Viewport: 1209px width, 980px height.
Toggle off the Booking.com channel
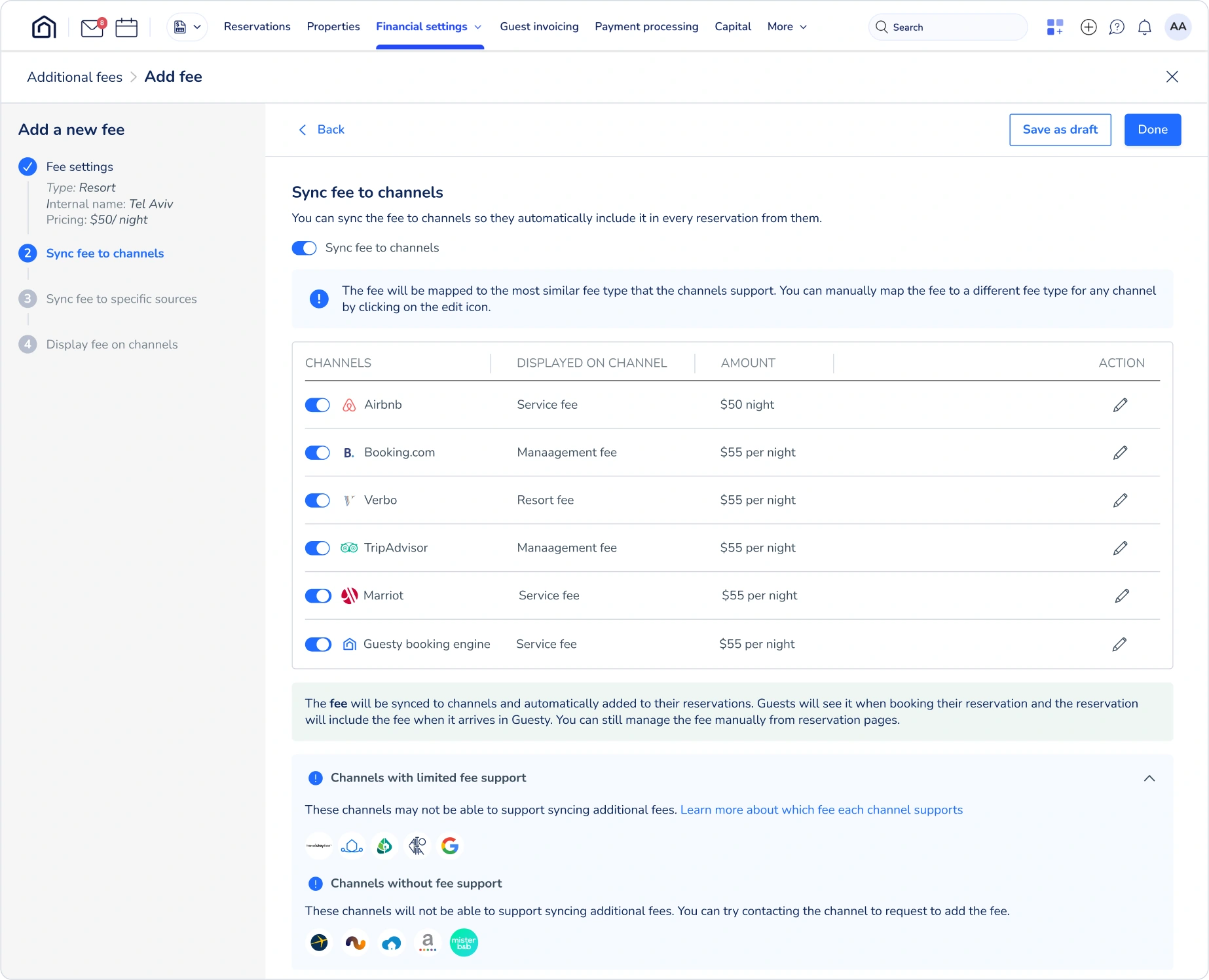tap(318, 453)
